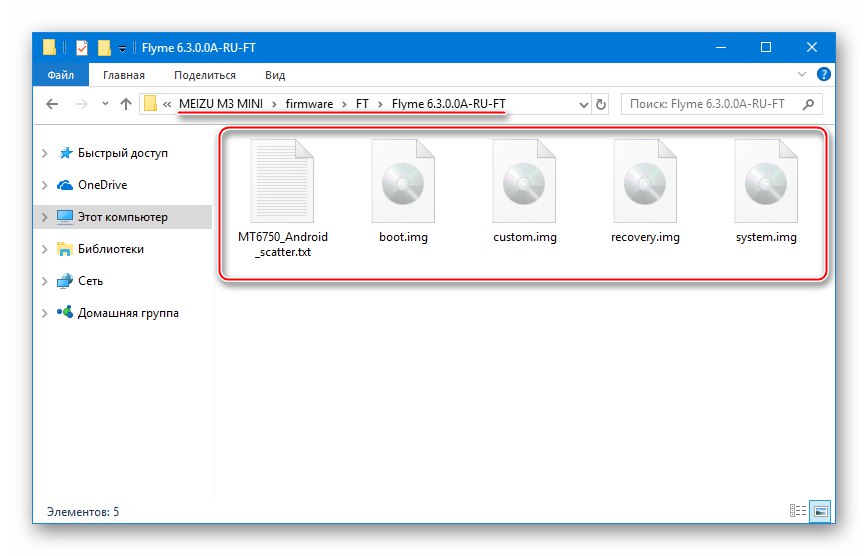Click the window title bar folder icon
868x556 pixels.
[49, 47]
